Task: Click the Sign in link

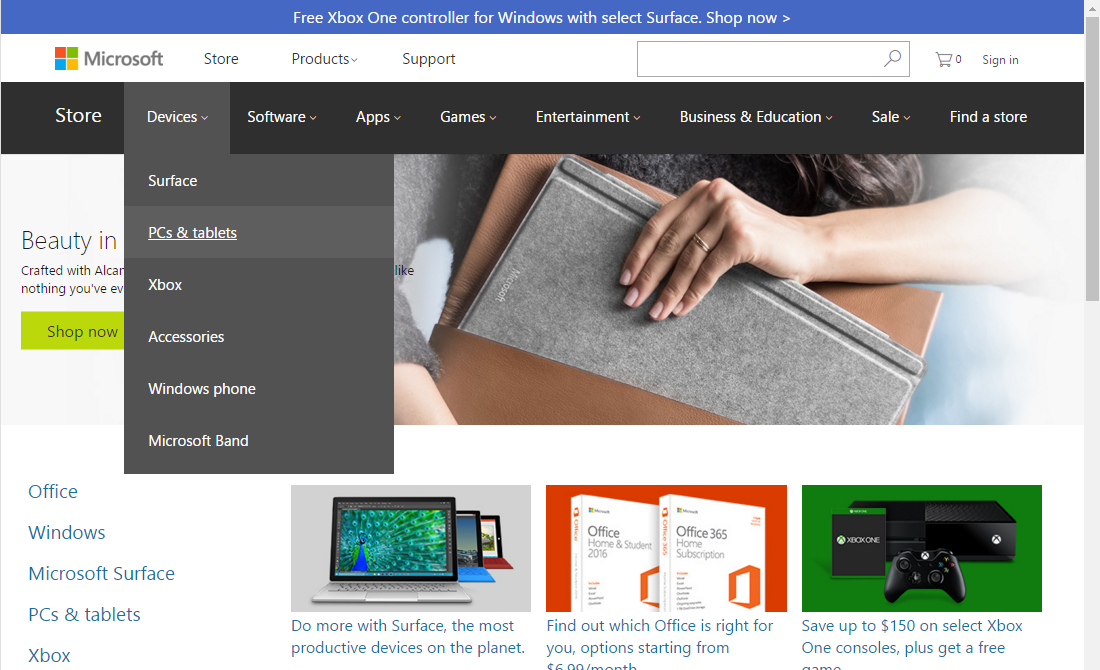Action: tap(999, 60)
